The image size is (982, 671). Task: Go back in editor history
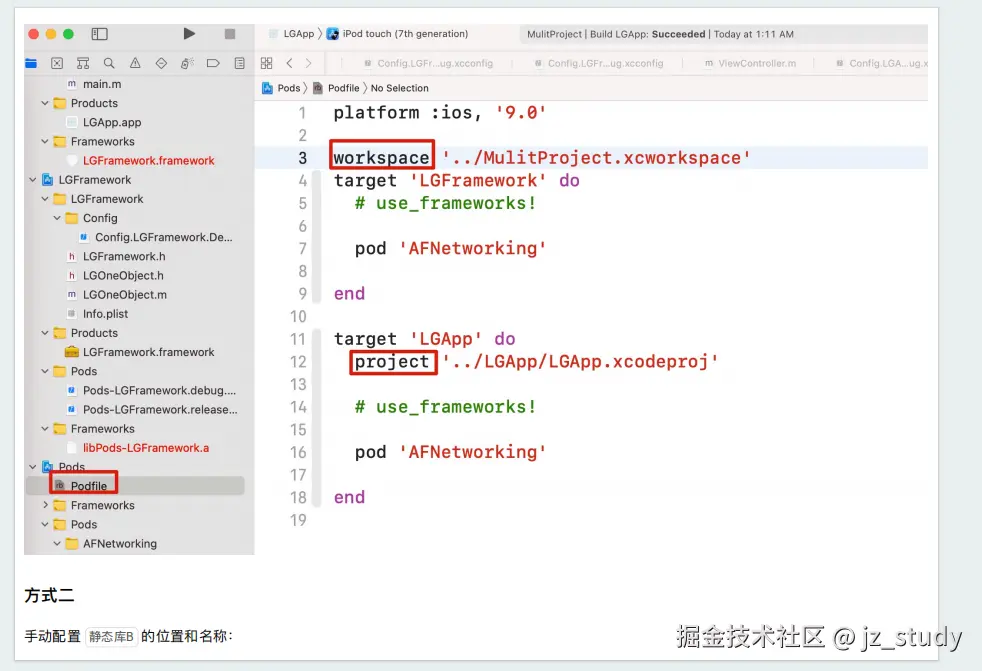(x=289, y=63)
